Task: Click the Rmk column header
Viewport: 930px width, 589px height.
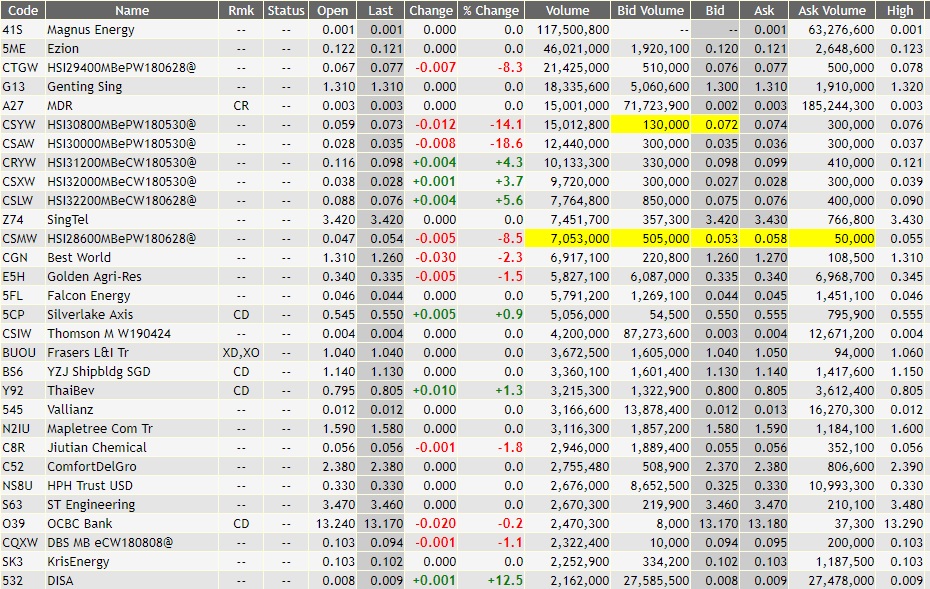Action: tap(239, 11)
